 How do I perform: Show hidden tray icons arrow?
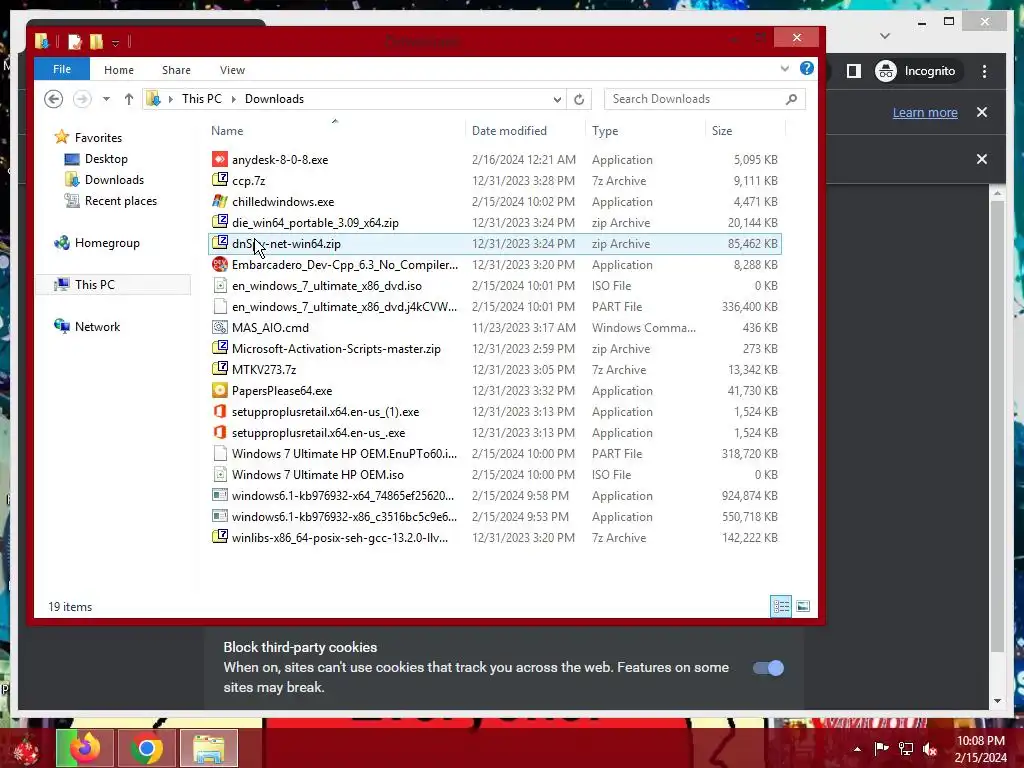pos(857,748)
